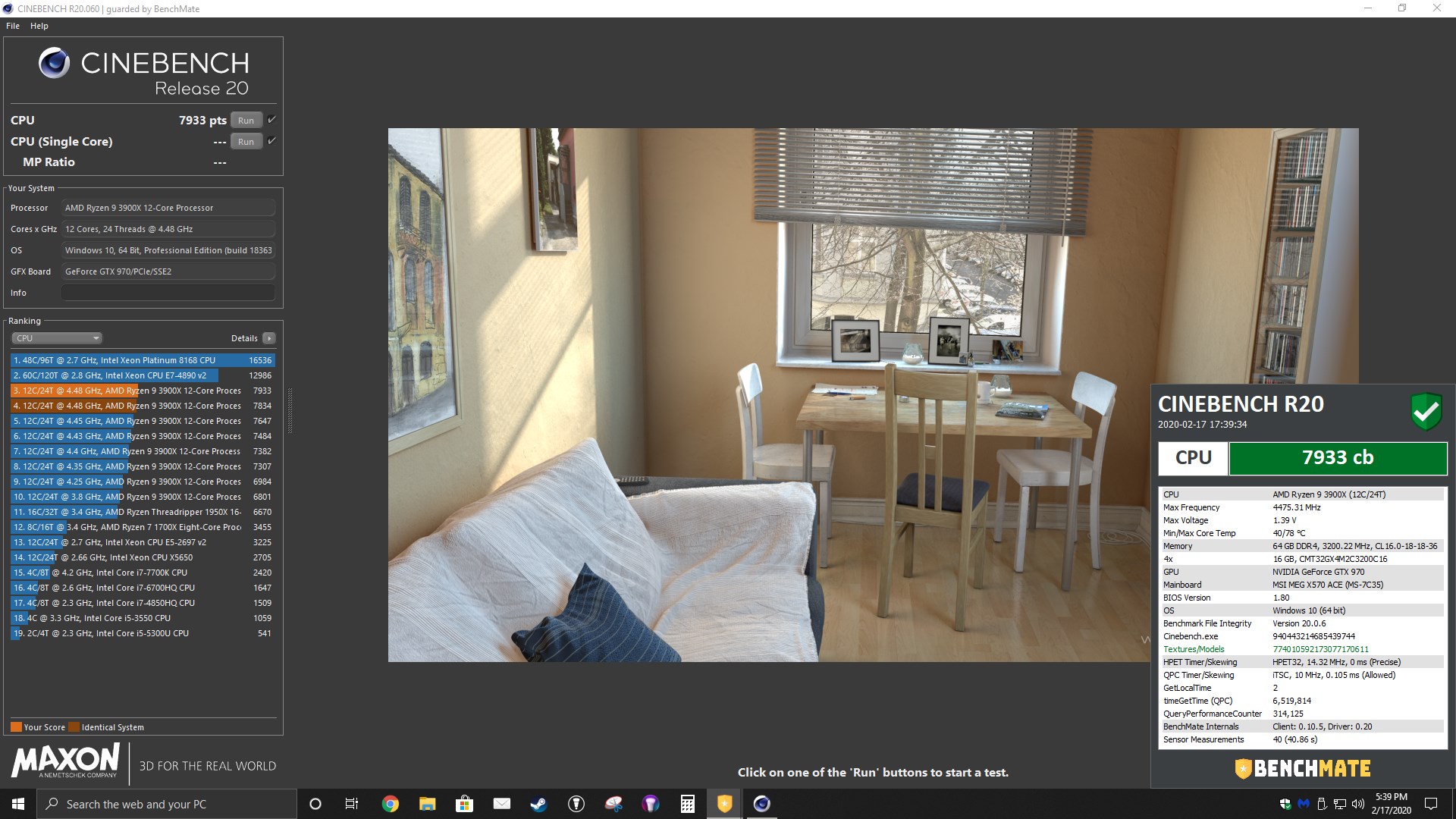This screenshot has height=819, width=1456.
Task: Click the Textures/Models integrity entry
Action: point(1303,649)
